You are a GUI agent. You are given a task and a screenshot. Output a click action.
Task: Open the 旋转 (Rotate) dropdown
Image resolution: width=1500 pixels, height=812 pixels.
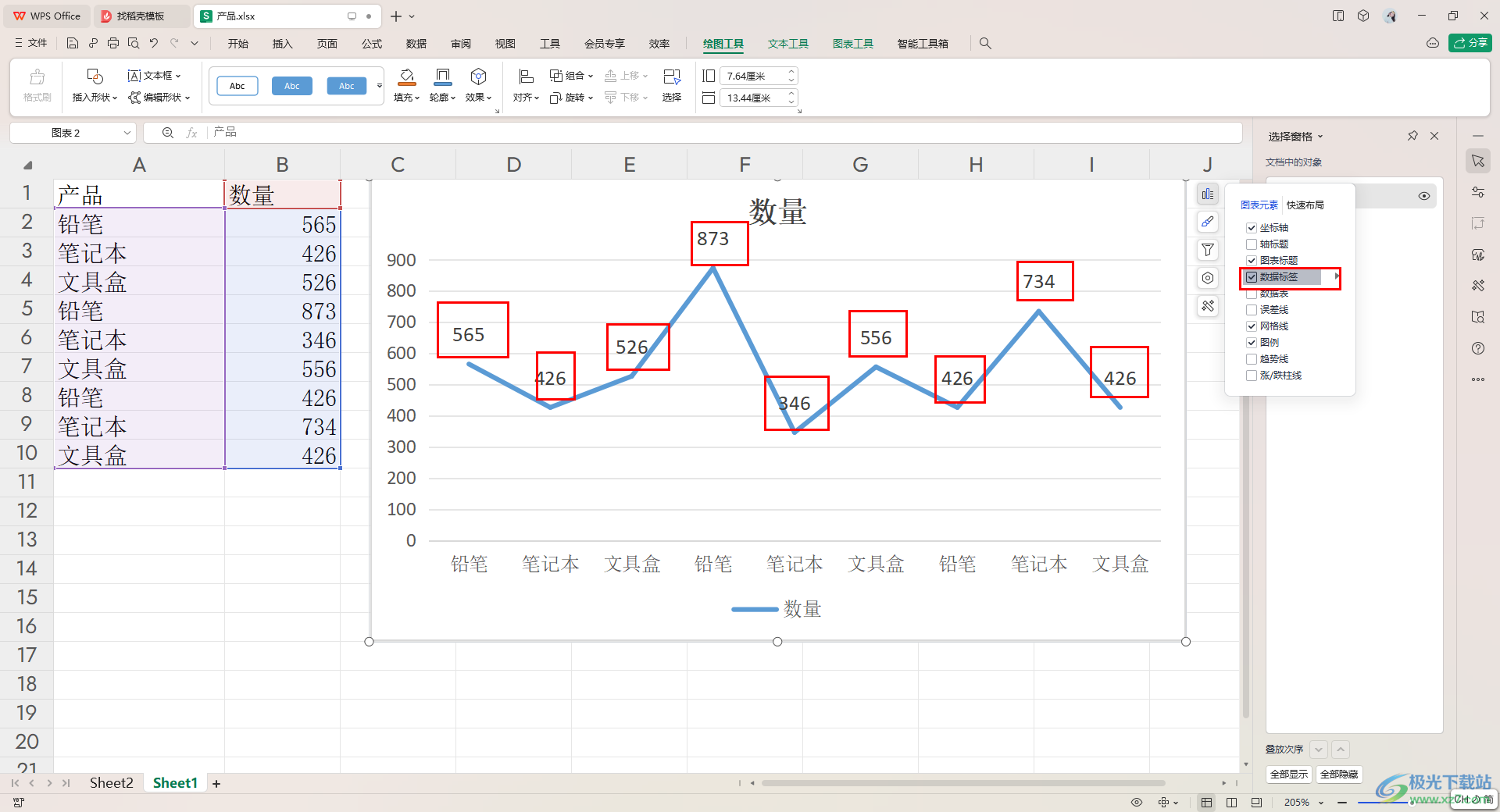(572, 98)
